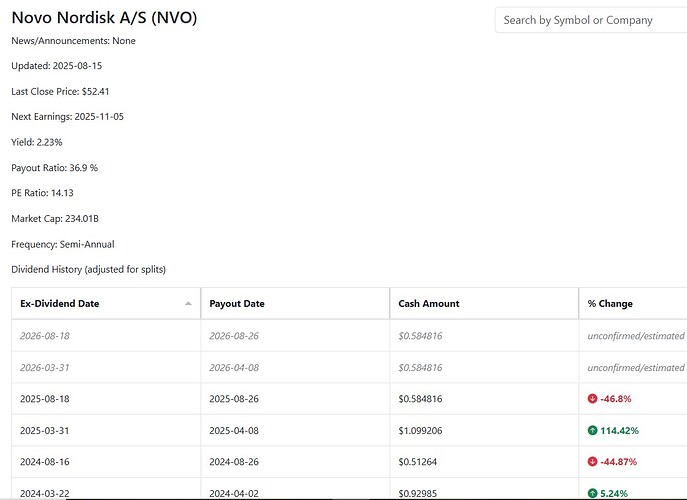Click the sort arrow in Ex-Dividend Date header
Screen dimensions: 687x500
click(188, 303)
